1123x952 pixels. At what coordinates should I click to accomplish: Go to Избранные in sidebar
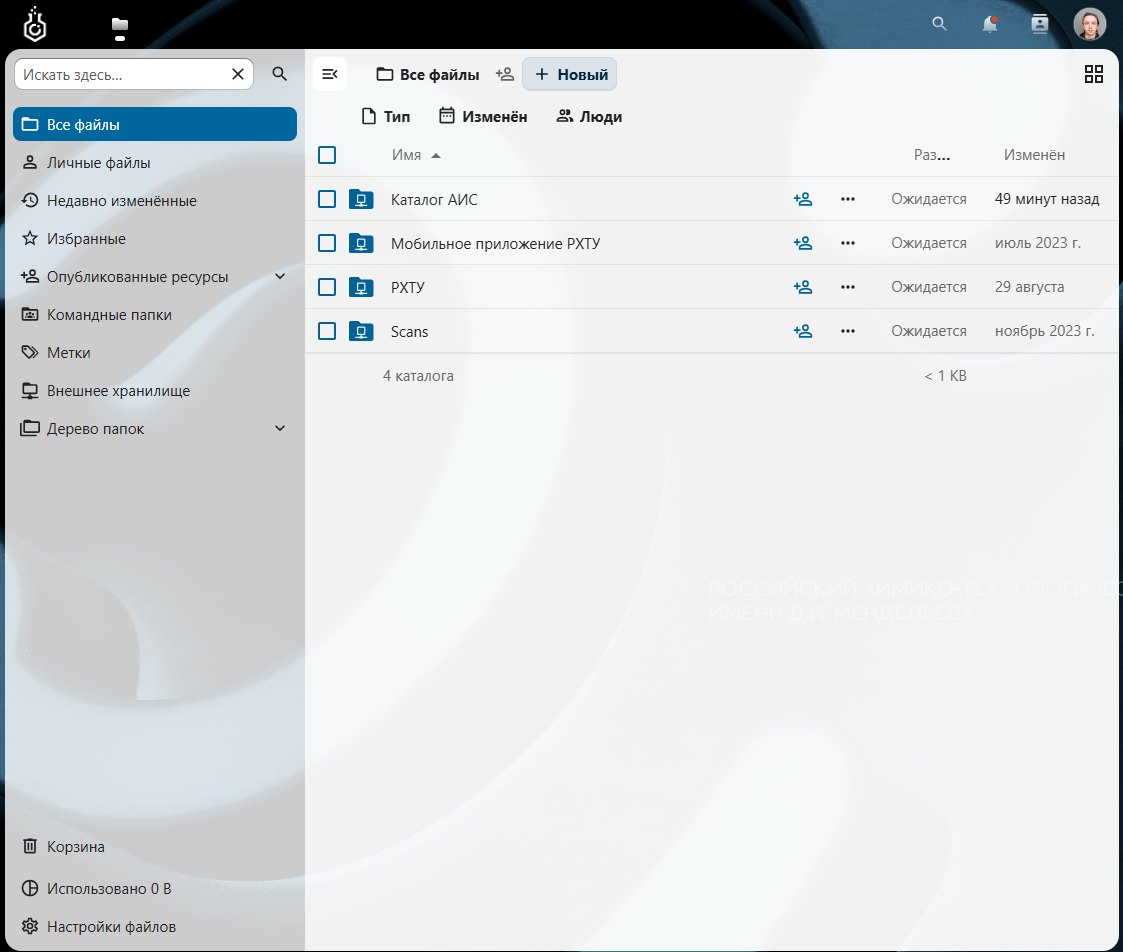click(x=86, y=239)
